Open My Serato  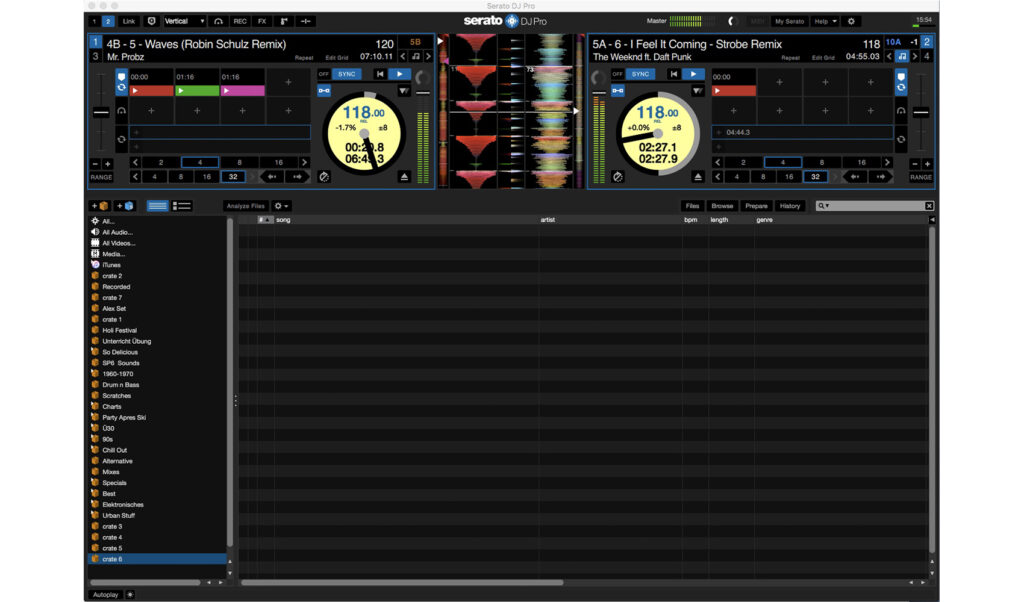click(790, 22)
